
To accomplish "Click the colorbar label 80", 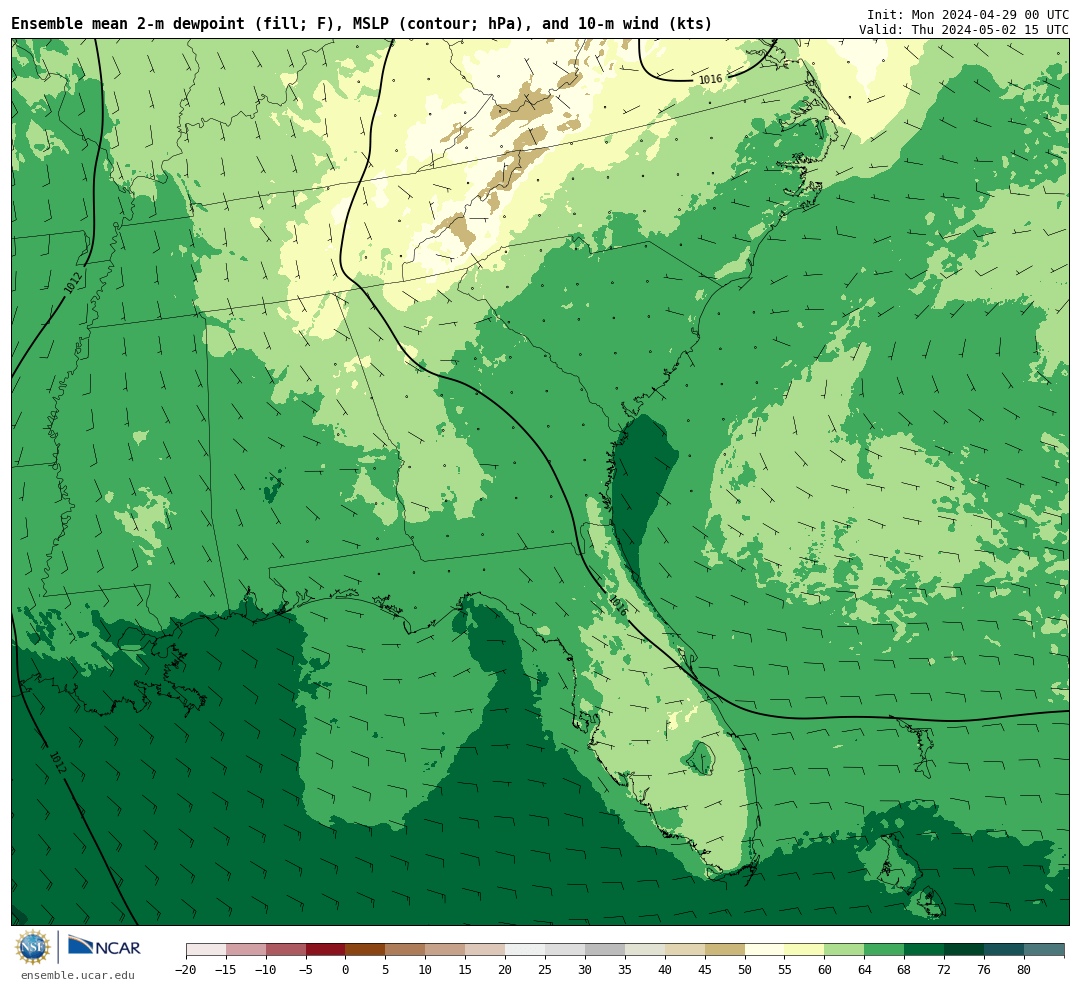I will tap(1024, 969).
